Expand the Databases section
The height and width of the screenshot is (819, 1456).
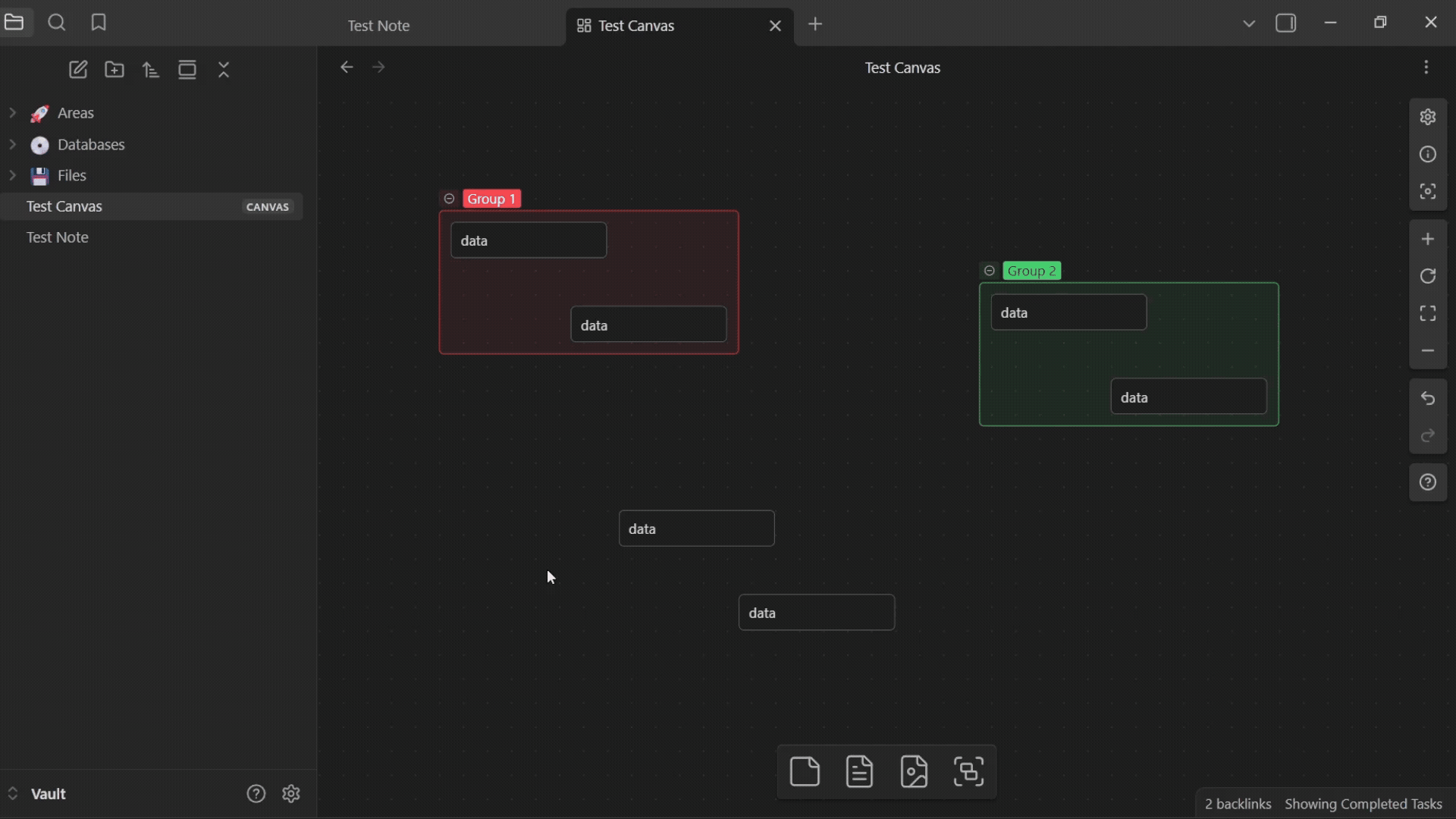click(12, 144)
